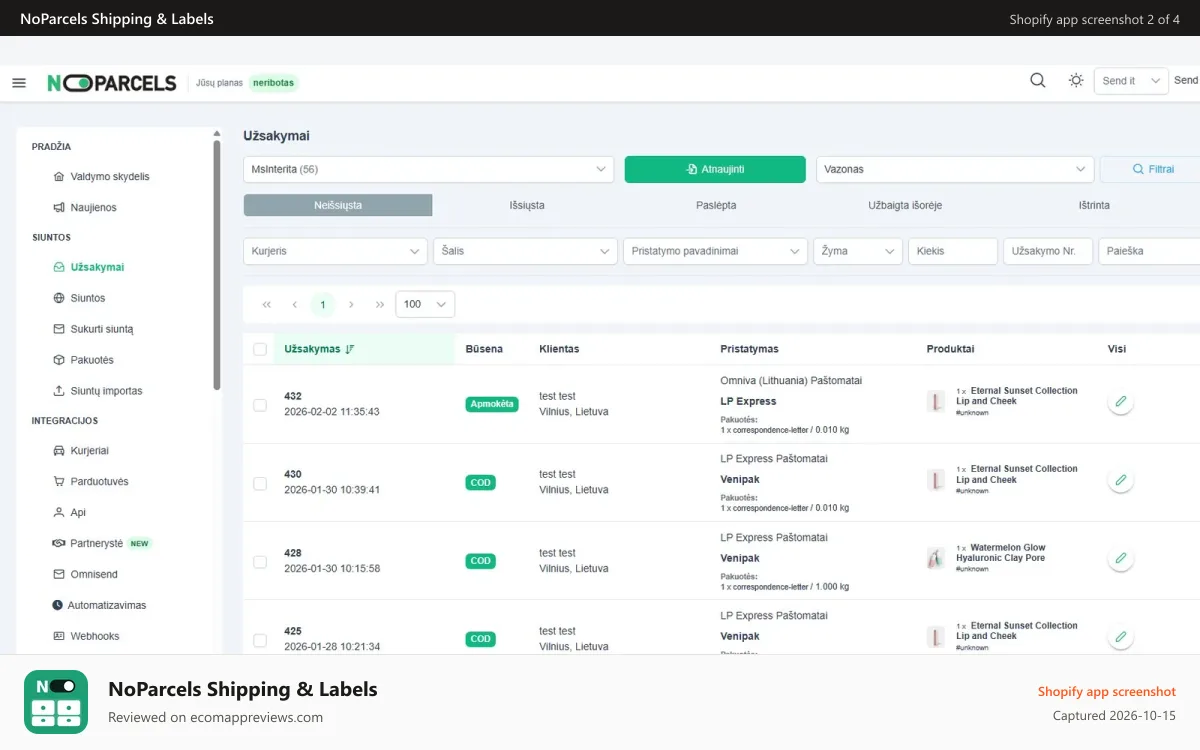Click the Klientas column header
Viewport: 1200px width, 750px height.
tap(559, 349)
